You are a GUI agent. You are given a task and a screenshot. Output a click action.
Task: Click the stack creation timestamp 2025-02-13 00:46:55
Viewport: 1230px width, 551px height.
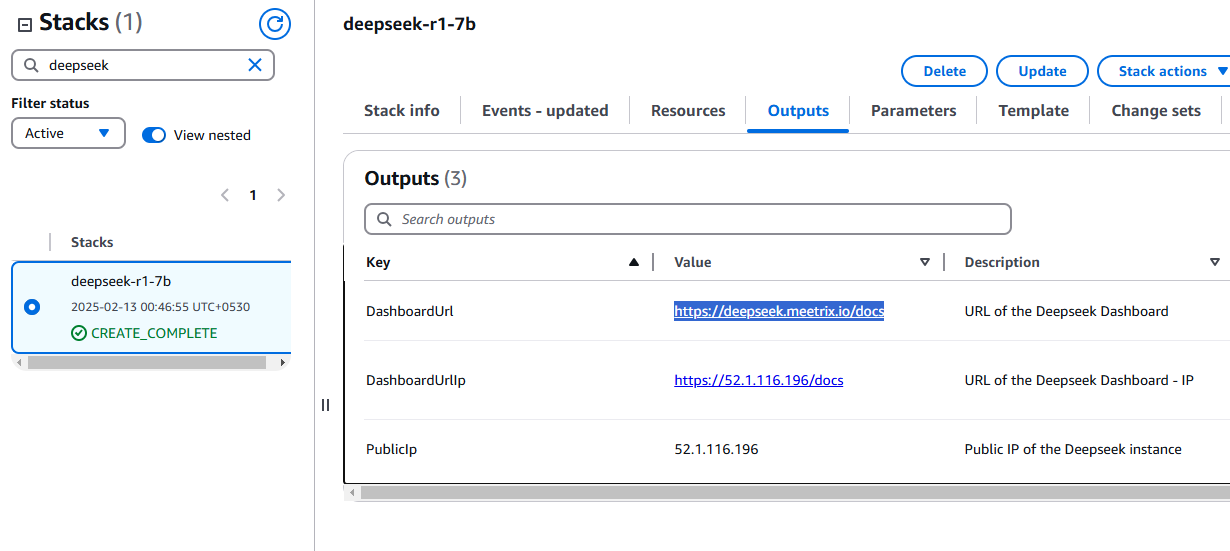(160, 307)
